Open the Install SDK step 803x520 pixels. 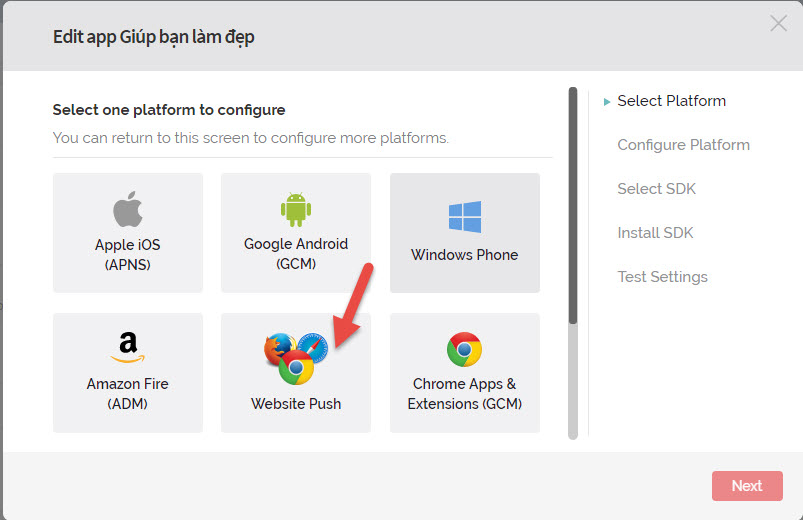(x=655, y=233)
